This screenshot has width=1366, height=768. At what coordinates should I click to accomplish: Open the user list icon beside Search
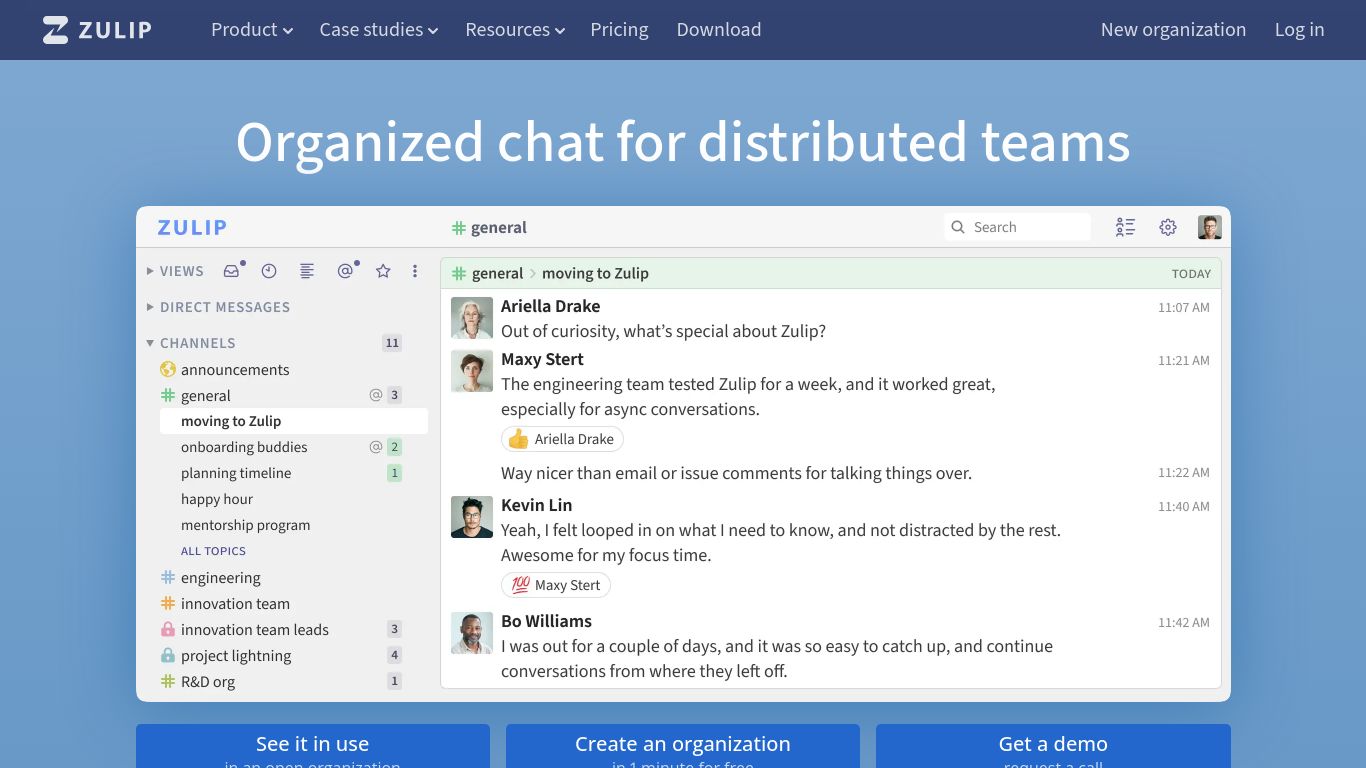pos(1126,227)
